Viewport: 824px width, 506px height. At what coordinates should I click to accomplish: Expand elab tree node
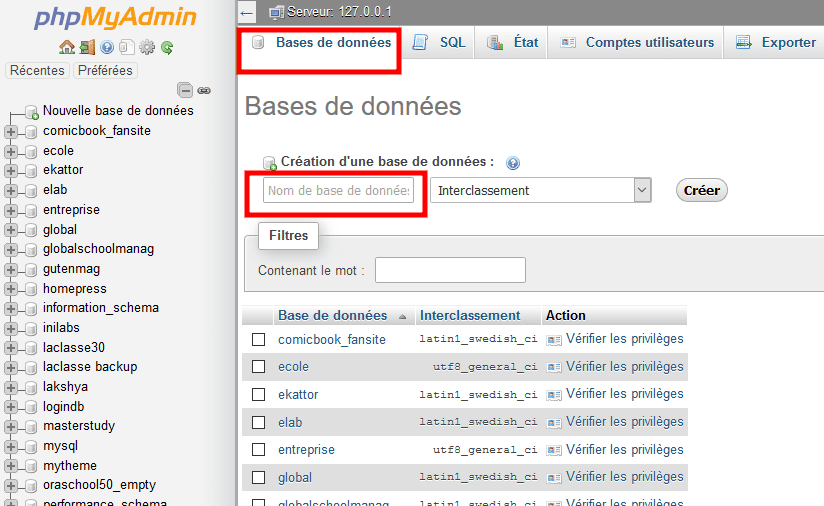(x=11, y=190)
